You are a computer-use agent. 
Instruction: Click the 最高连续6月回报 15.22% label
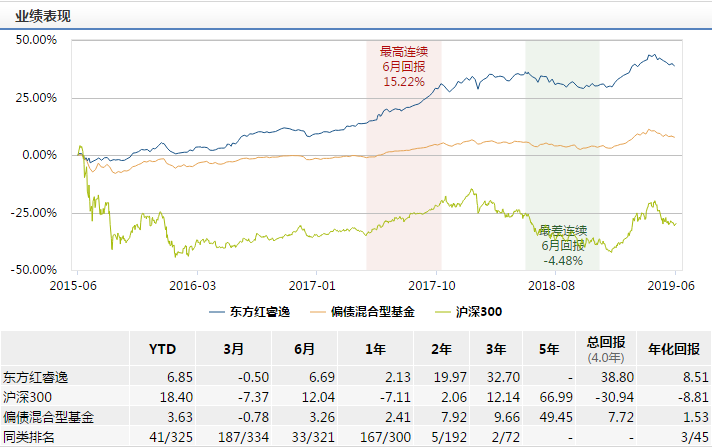pyautogui.click(x=404, y=66)
